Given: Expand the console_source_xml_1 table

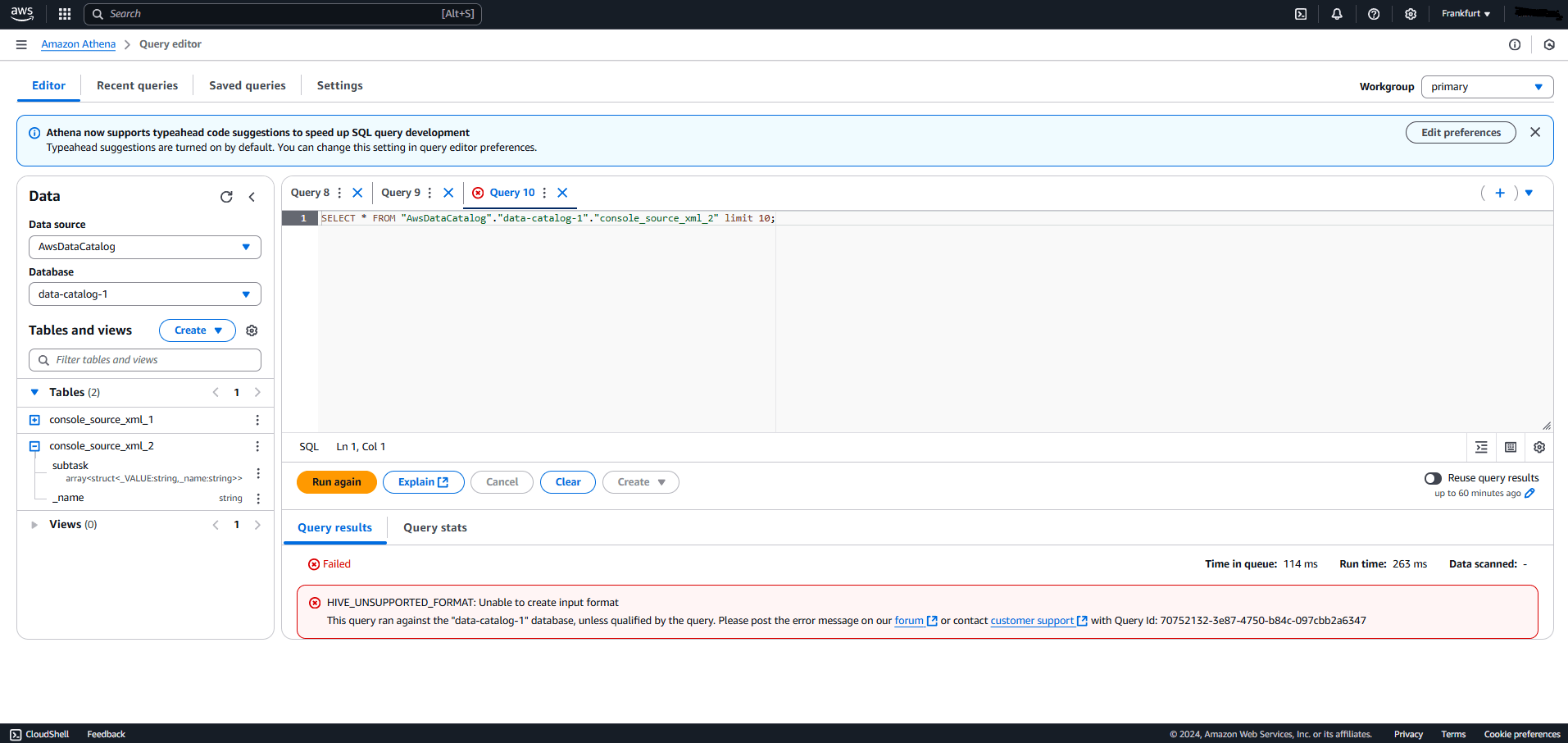Looking at the screenshot, I should point(34,420).
